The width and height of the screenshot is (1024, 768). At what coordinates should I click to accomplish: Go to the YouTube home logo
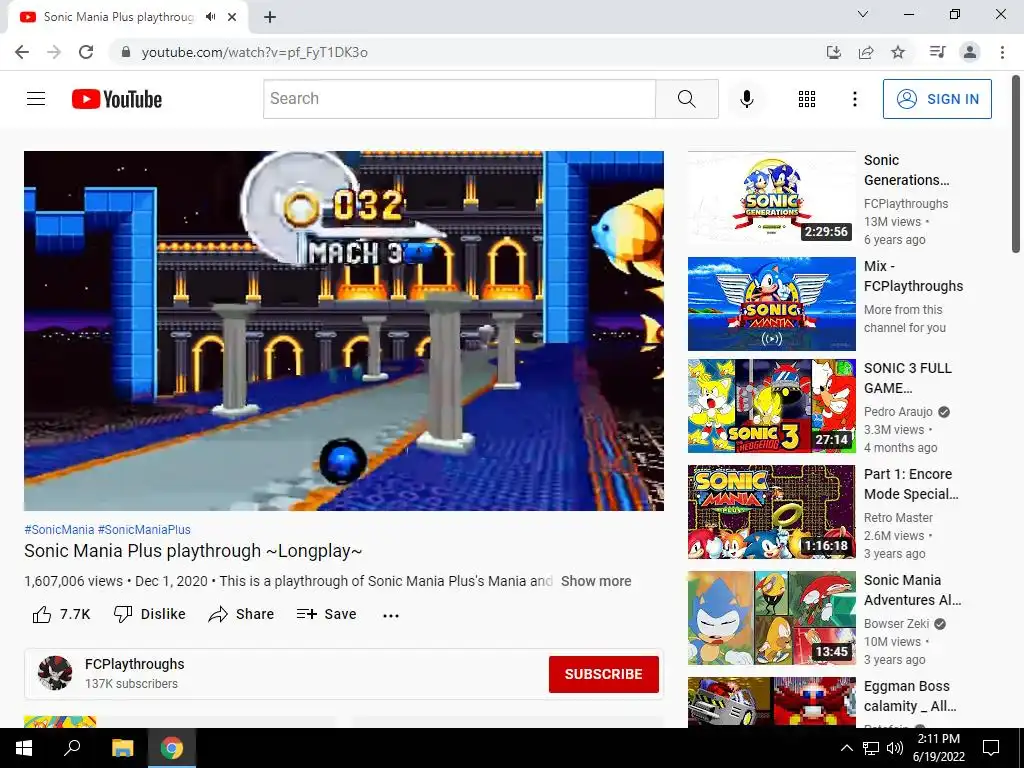(x=117, y=99)
